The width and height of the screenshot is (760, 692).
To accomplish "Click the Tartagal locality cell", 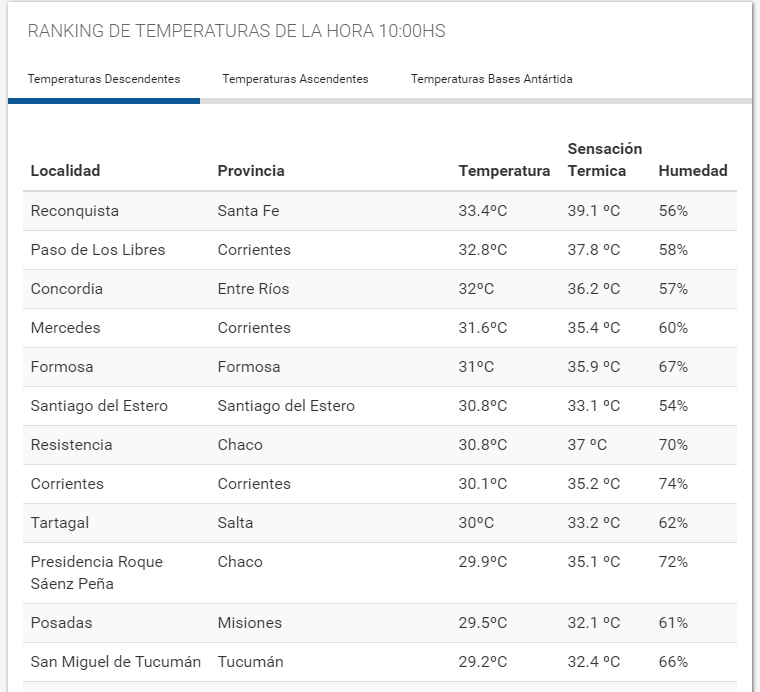I will [x=60, y=523].
